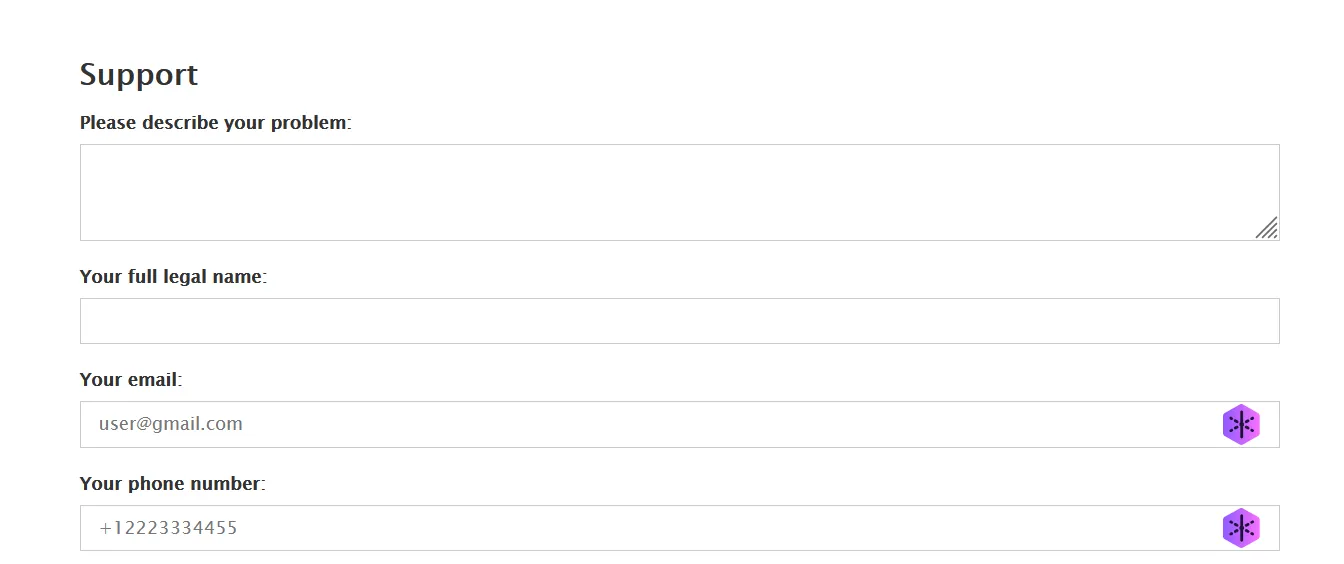Click the resize handle of the problem textarea
Screen dimensions: 1344x564
coord(1267,228)
